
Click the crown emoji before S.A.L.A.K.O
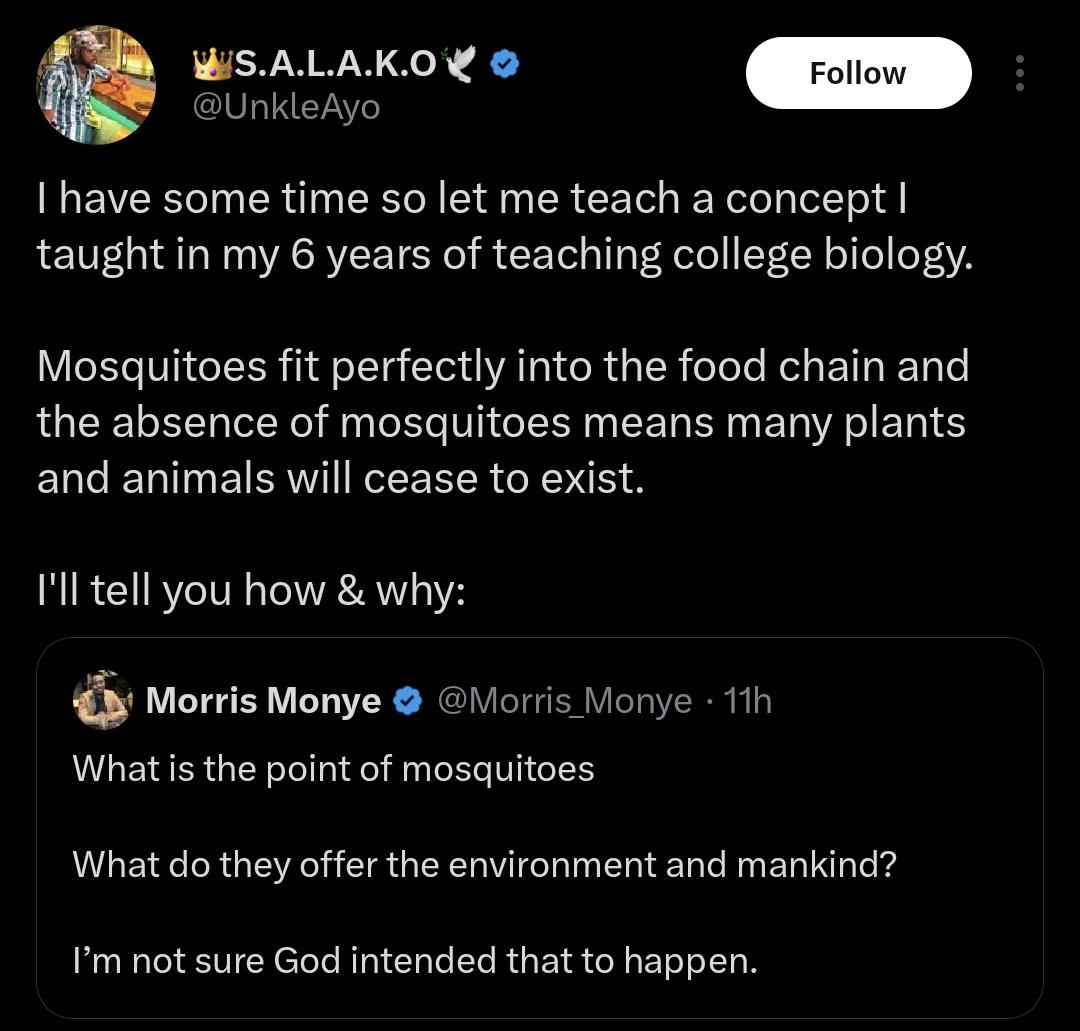coord(214,64)
